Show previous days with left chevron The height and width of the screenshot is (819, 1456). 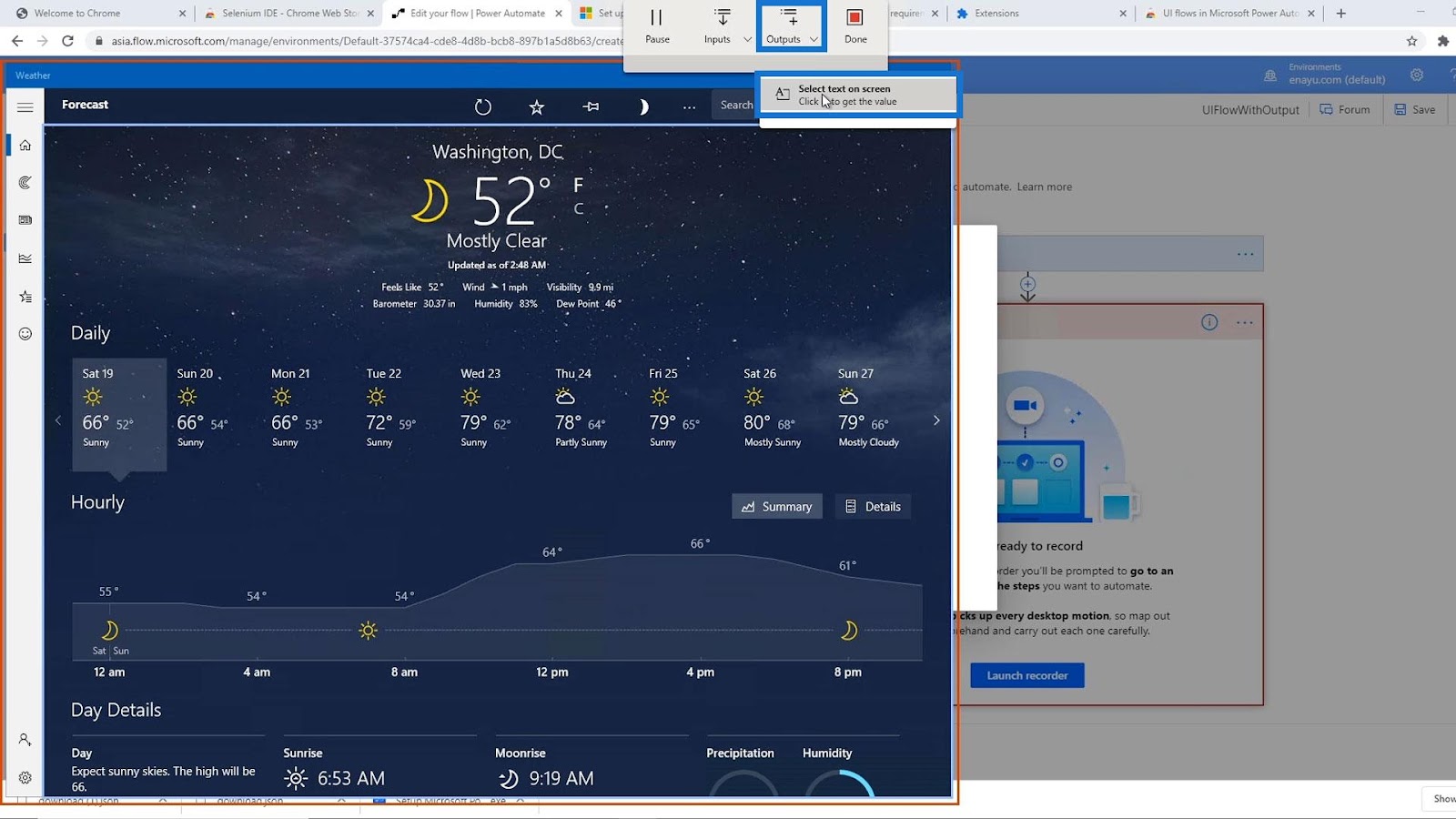click(58, 420)
